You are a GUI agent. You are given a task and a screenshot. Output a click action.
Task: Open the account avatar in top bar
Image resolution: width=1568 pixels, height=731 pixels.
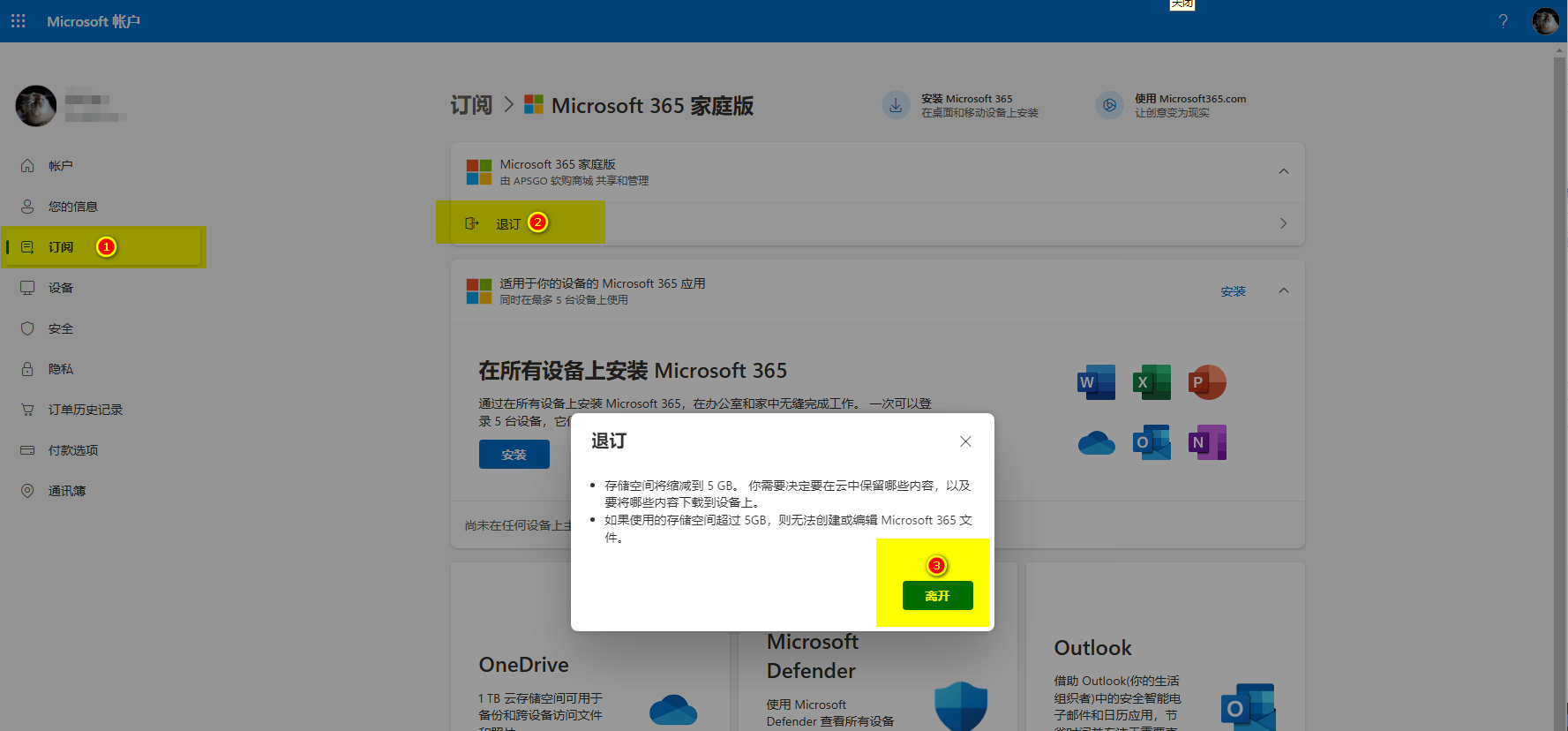[1545, 21]
